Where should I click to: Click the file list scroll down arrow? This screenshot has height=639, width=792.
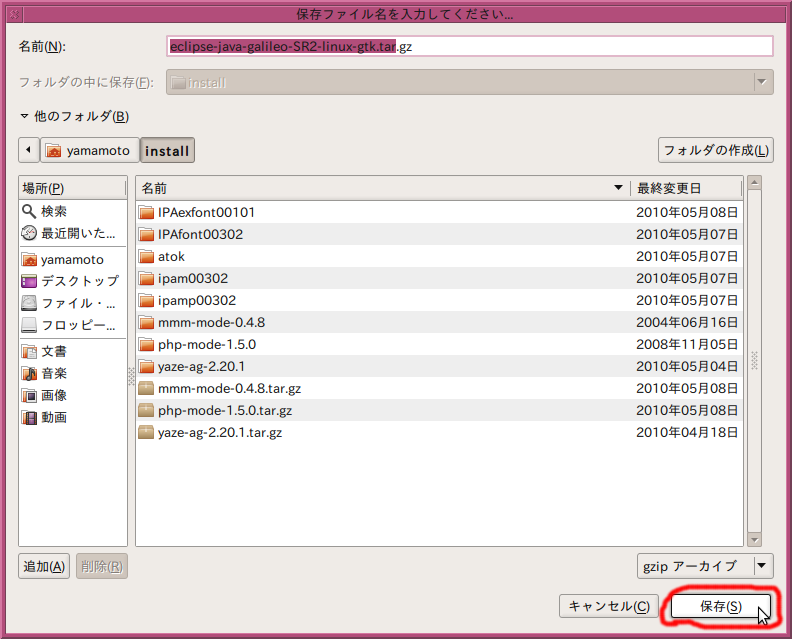coord(754,540)
